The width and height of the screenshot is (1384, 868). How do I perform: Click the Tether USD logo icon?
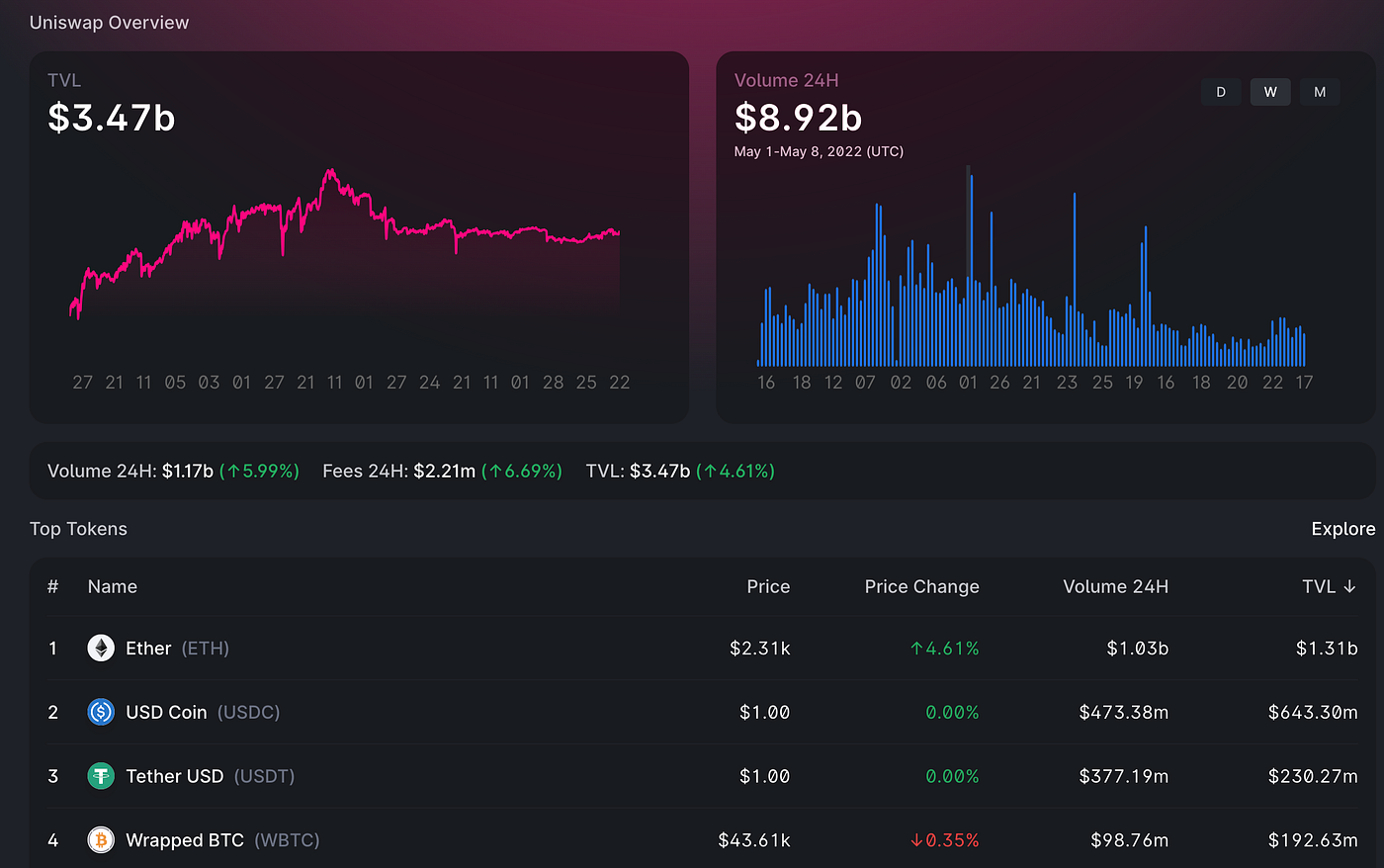pos(101,776)
